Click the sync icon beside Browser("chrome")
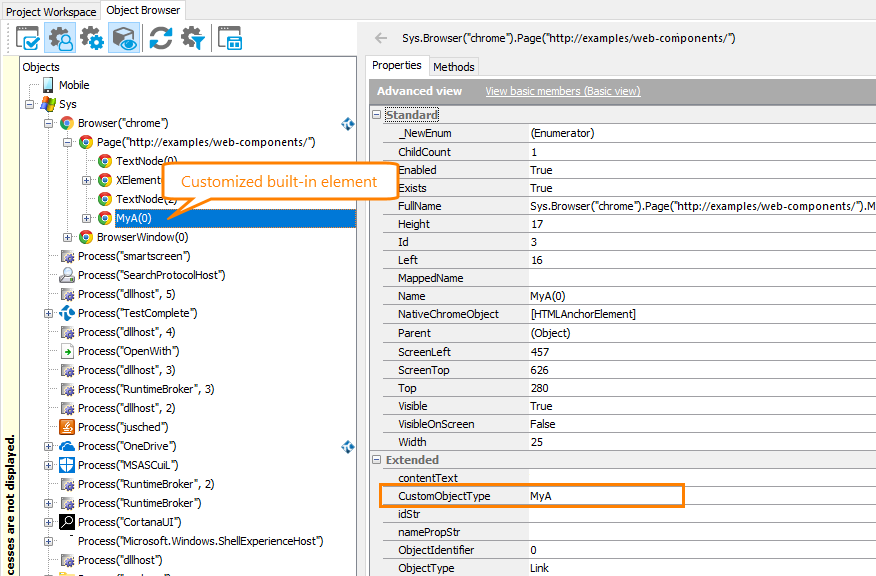This screenshot has width=876, height=576. pyautogui.click(x=348, y=124)
